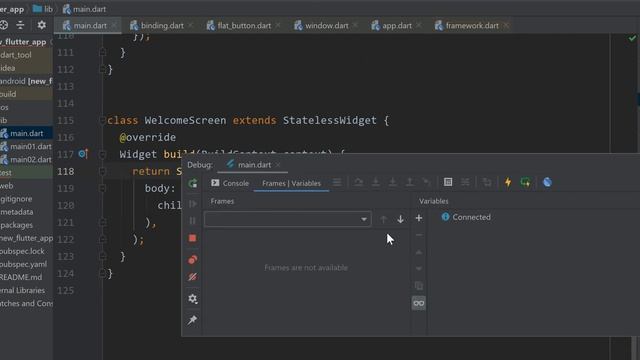Duplicate watch with copy icon
640x360 pixels.
click(x=419, y=286)
